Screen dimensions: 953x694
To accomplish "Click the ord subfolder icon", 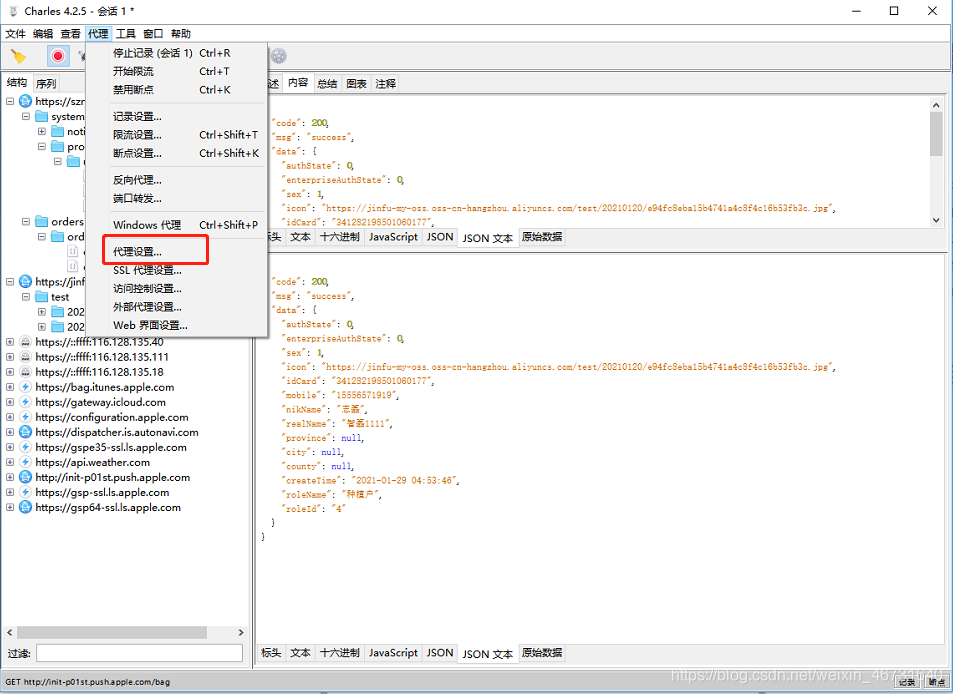I will [58, 236].
